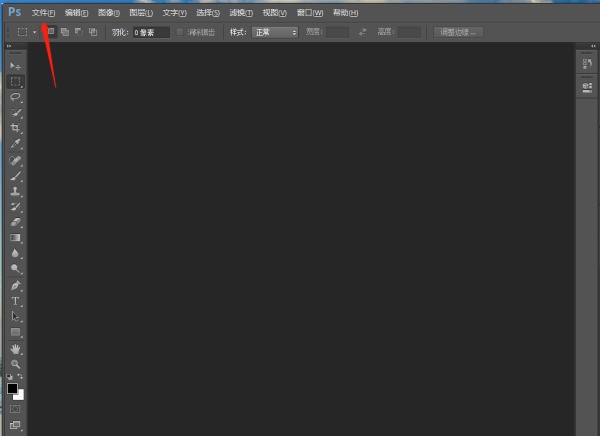Open the tool preset picker arrow
The width and height of the screenshot is (600, 436).
pos(35,32)
